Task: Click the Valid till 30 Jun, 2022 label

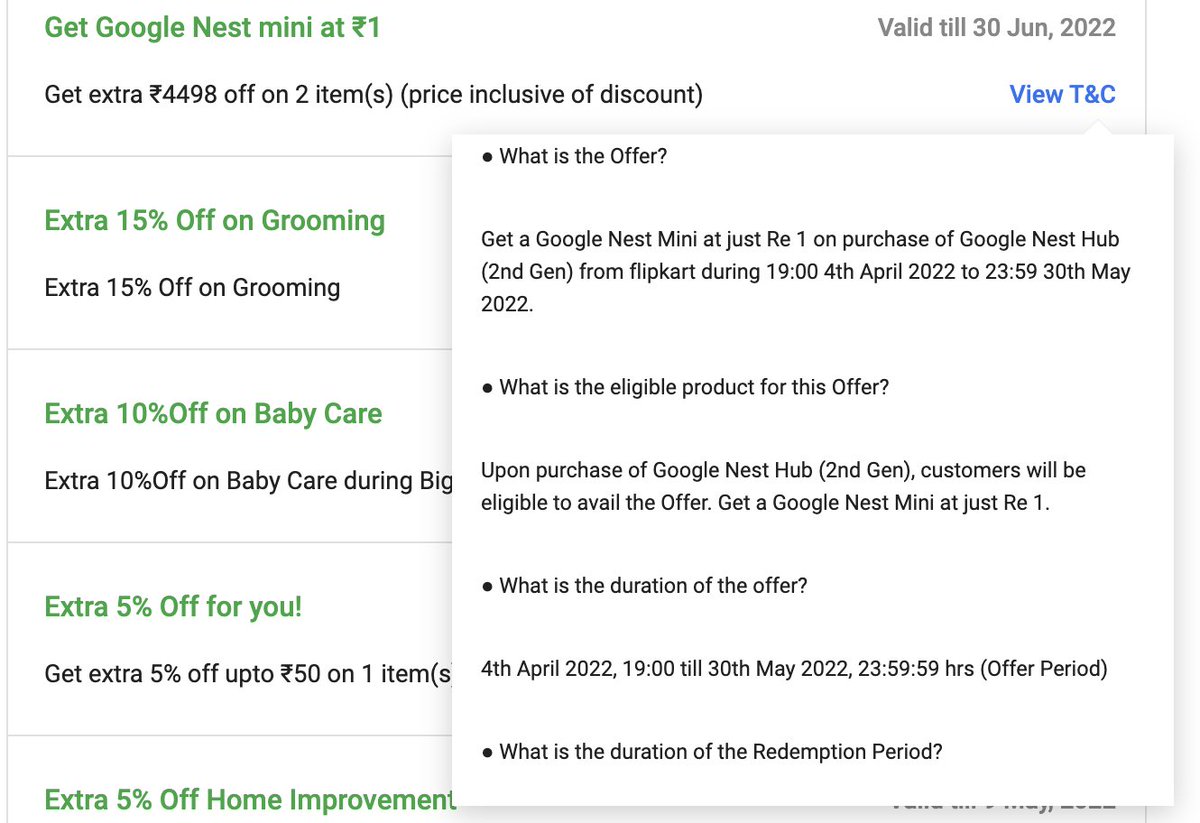Action: 997,27
